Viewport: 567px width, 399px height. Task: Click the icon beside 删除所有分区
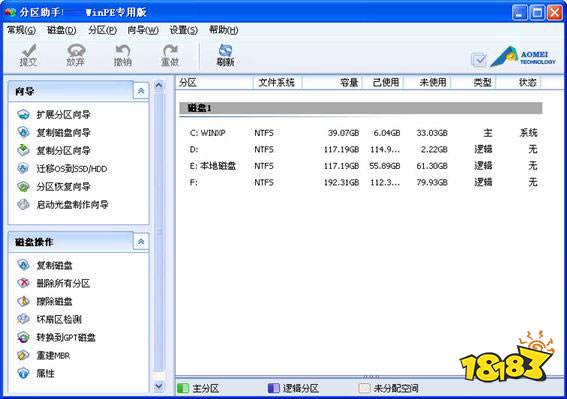pyautogui.click(x=24, y=283)
